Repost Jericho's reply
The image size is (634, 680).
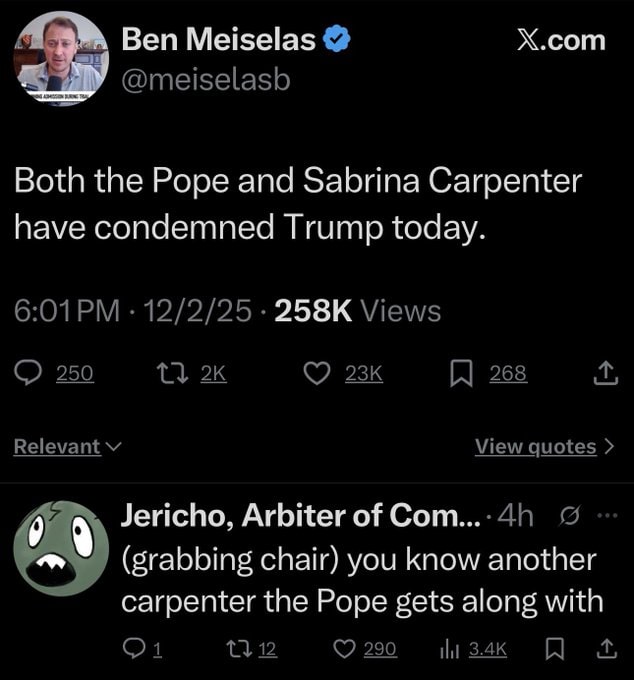coord(237,650)
